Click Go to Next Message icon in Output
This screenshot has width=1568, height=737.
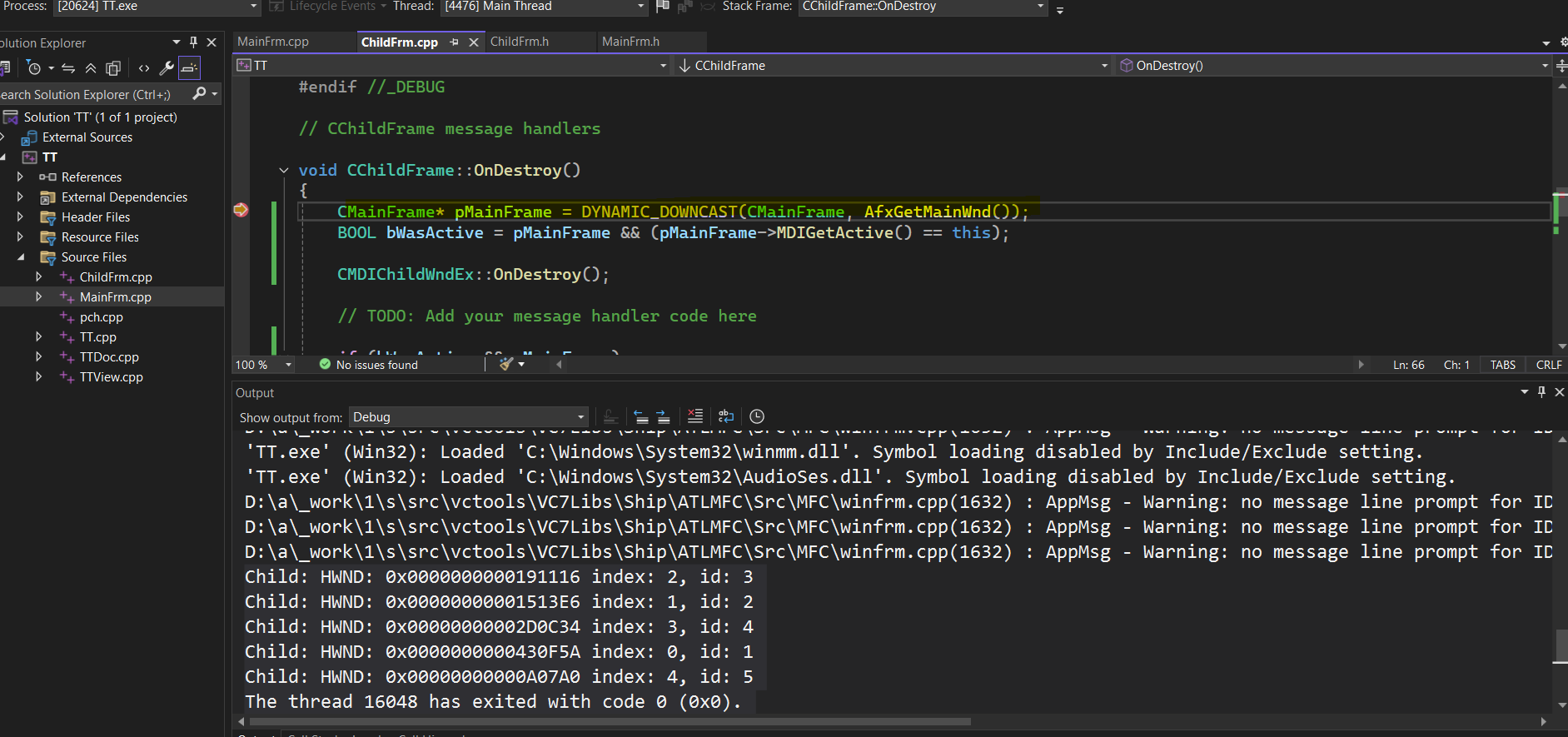point(663,416)
